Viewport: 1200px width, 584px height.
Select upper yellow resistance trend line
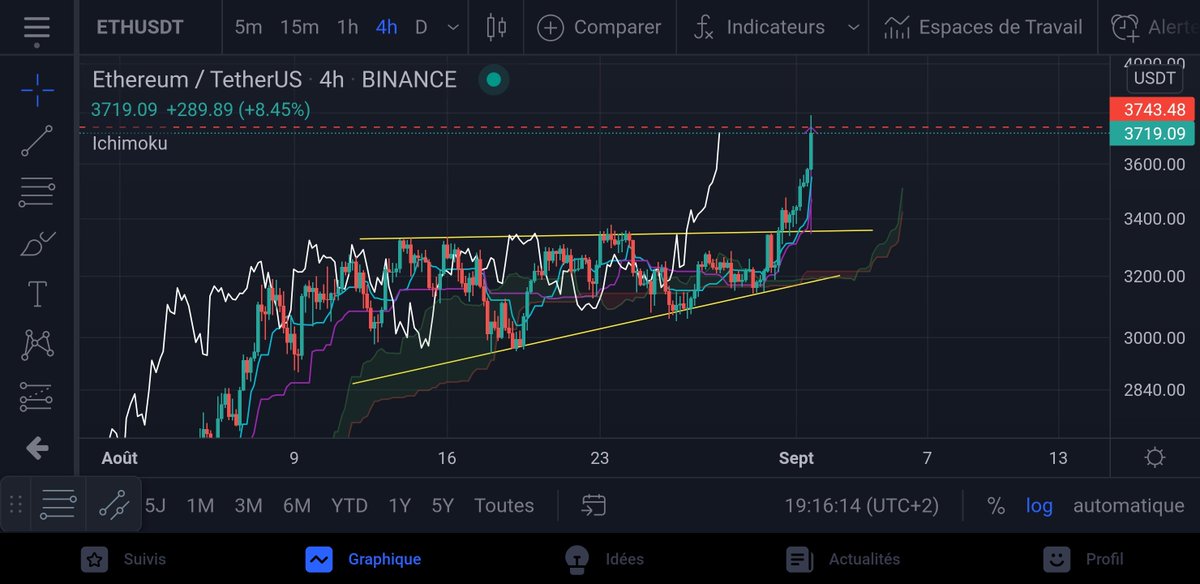click(615, 234)
